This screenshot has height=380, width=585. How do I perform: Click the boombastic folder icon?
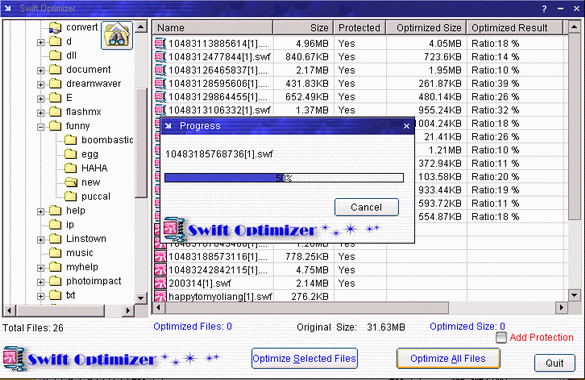70,140
